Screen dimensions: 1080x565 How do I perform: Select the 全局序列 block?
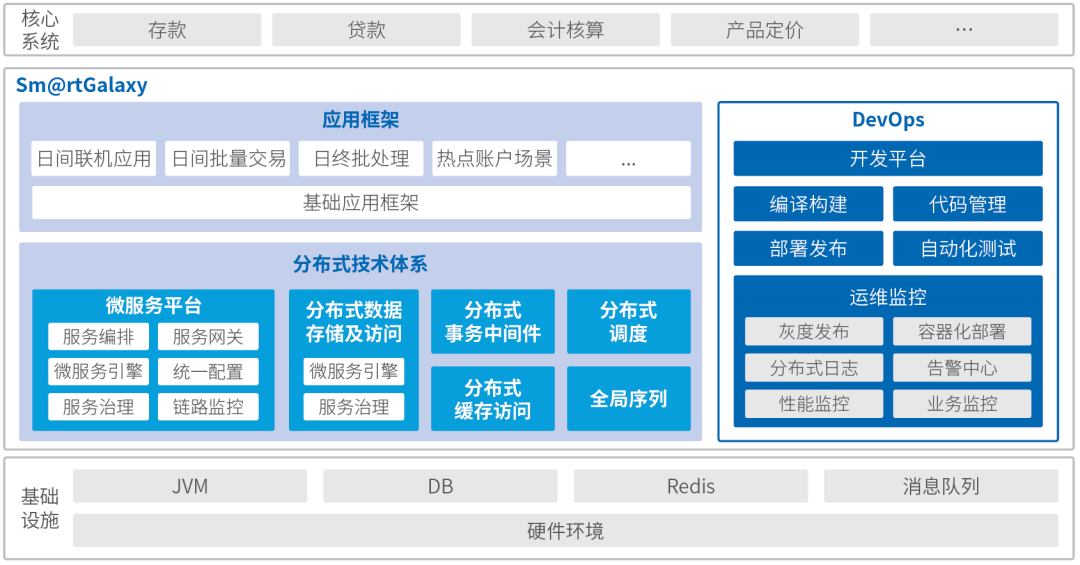tap(628, 399)
